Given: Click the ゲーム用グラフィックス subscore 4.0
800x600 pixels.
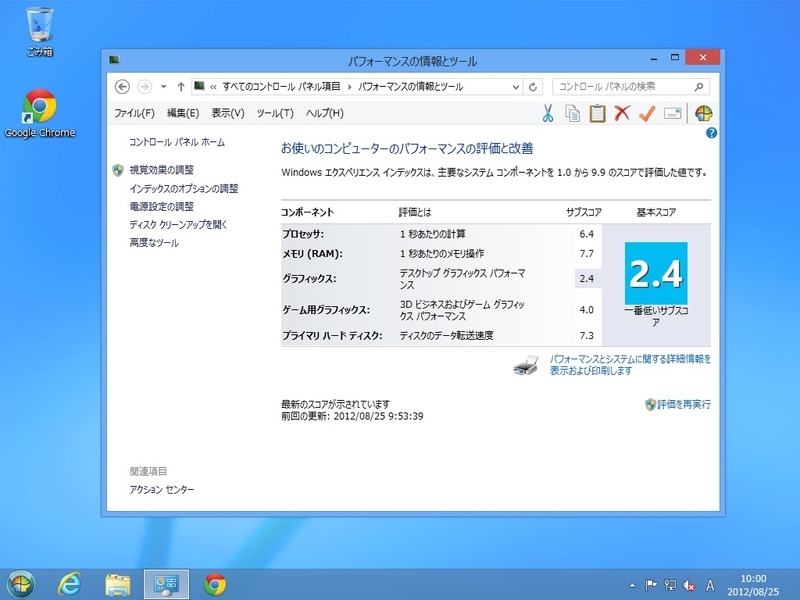Looking at the screenshot, I should (x=587, y=310).
